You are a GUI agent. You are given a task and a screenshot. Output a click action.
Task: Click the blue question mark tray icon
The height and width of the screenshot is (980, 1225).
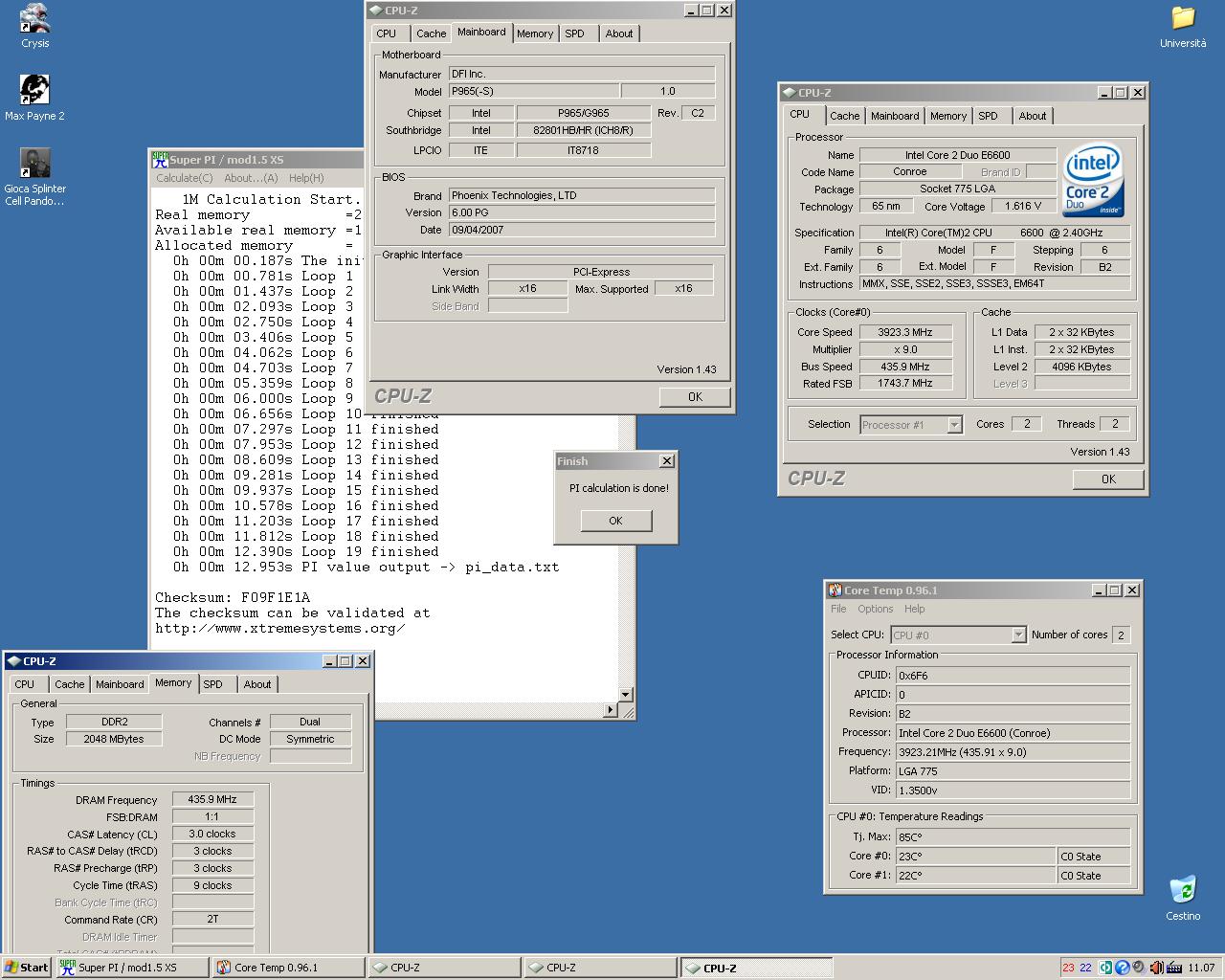(x=1123, y=968)
